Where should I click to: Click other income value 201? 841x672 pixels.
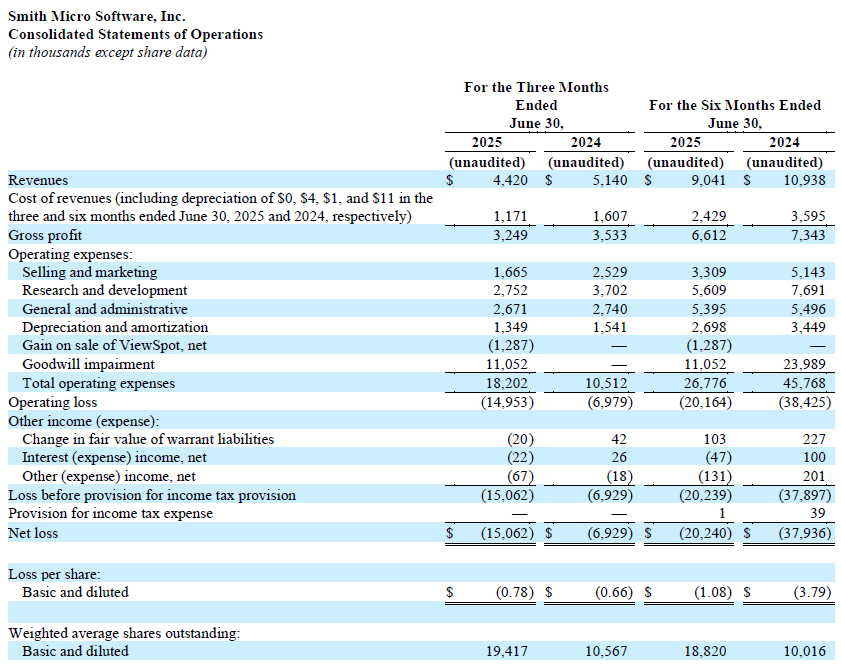[x=814, y=477]
